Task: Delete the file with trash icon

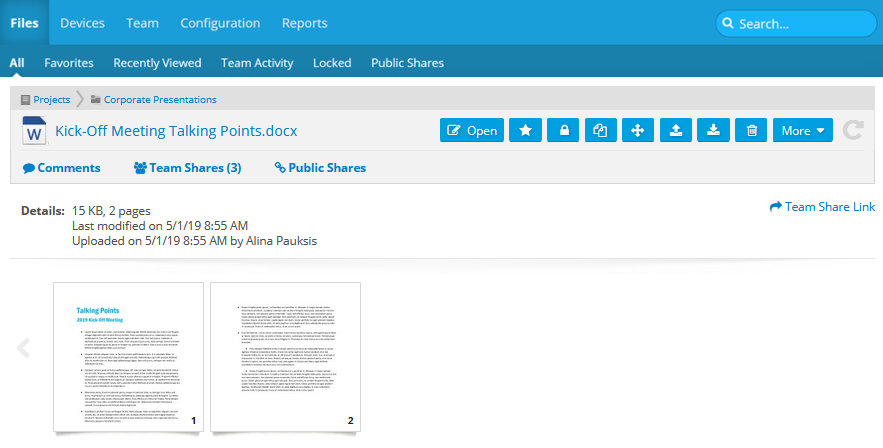Action: coord(751,131)
